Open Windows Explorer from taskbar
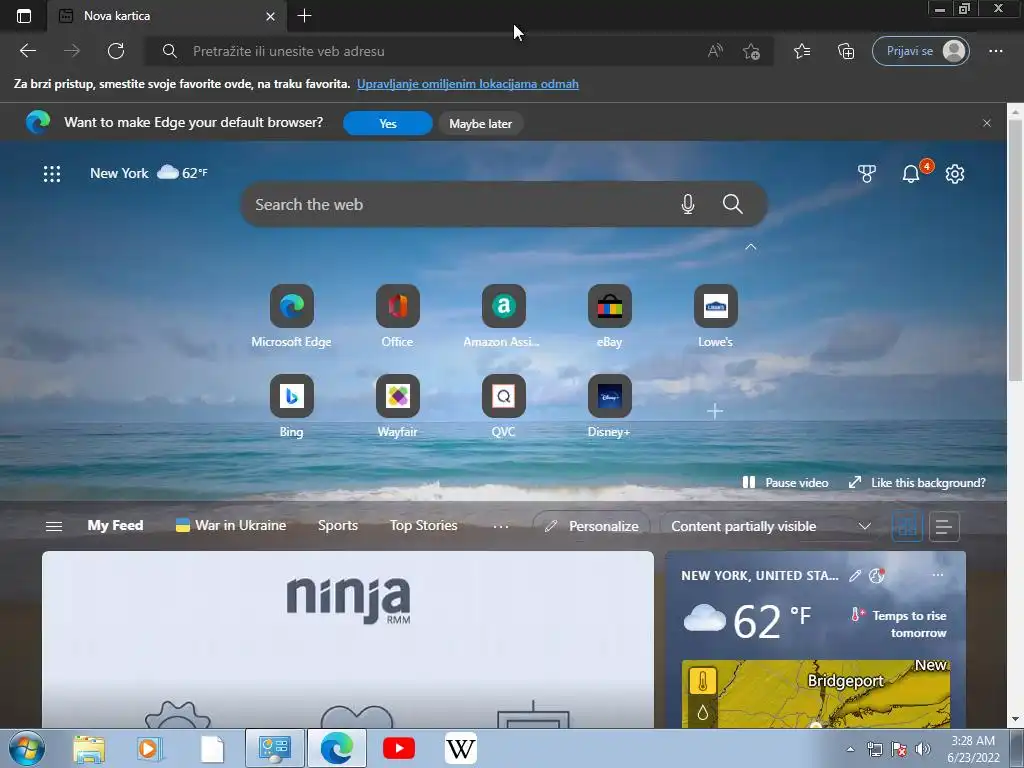Image resolution: width=1024 pixels, height=768 pixels. pyautogui.click(x=89, y=748)
